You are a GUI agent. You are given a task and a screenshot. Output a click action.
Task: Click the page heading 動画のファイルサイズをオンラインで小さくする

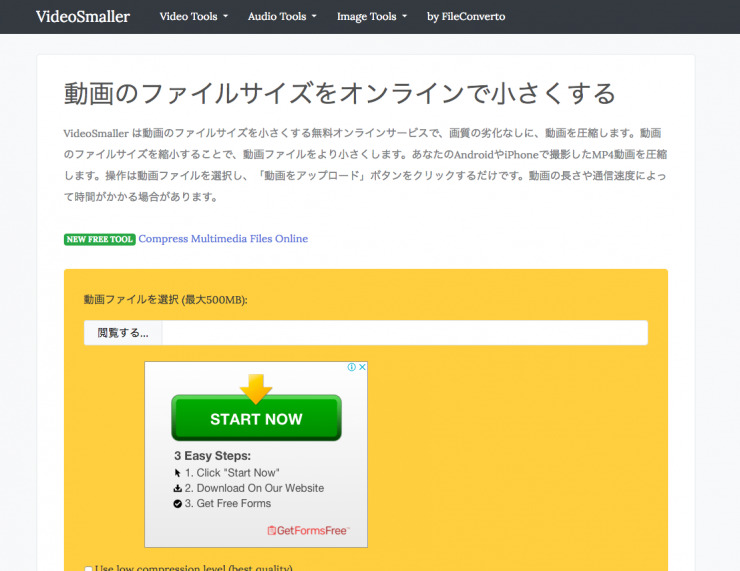pyautogui.click(x=340, y=93)
